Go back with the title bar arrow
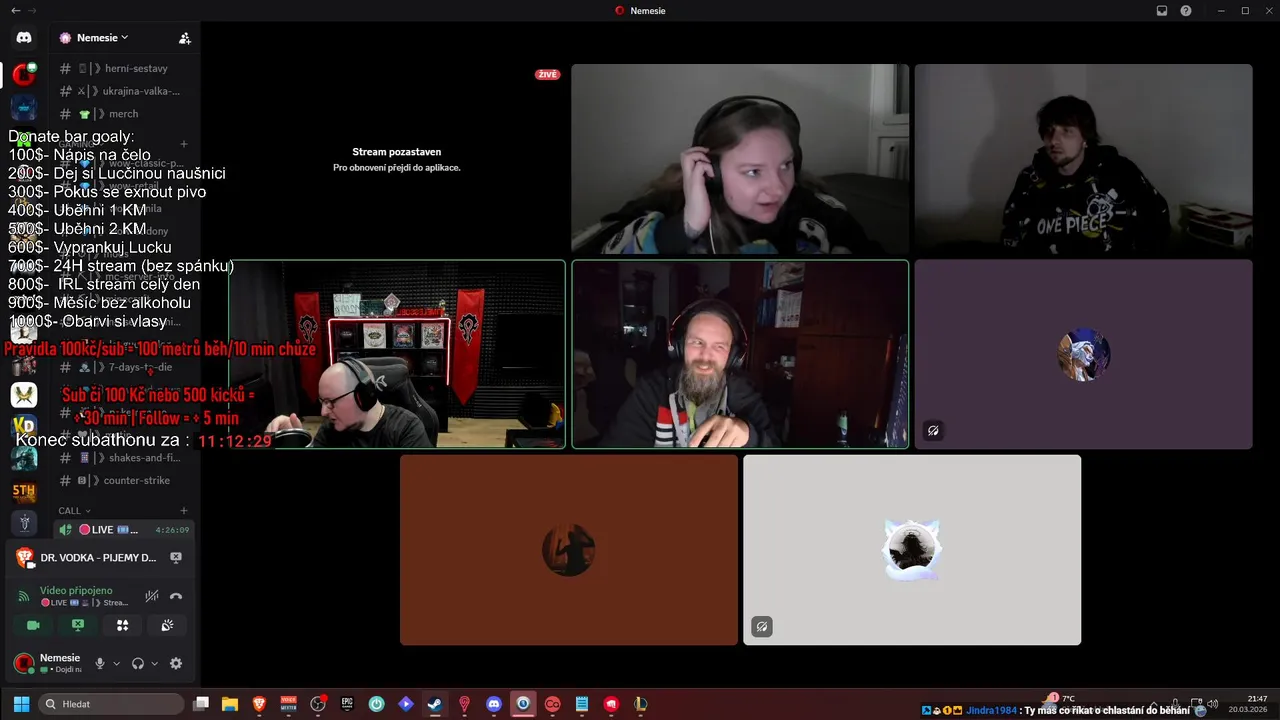 (15, 10)
